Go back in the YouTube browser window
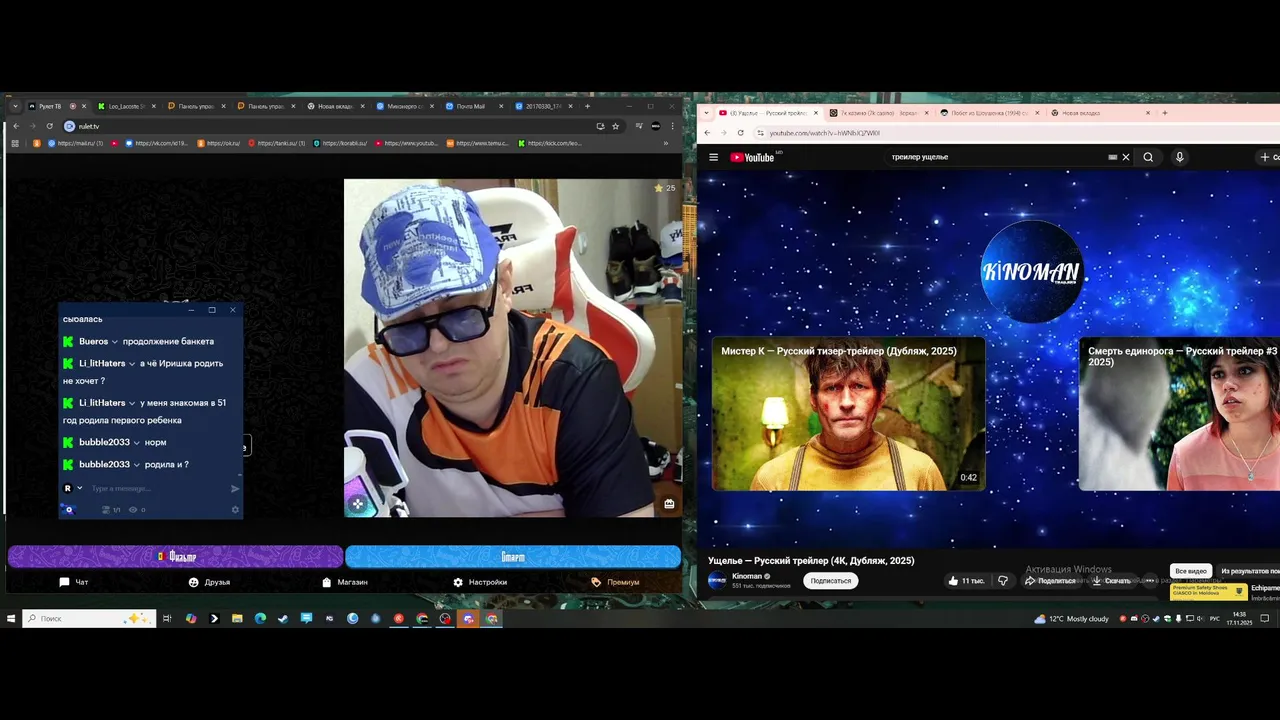This screenshot has height=720, width=1280. tap(707, 133)
